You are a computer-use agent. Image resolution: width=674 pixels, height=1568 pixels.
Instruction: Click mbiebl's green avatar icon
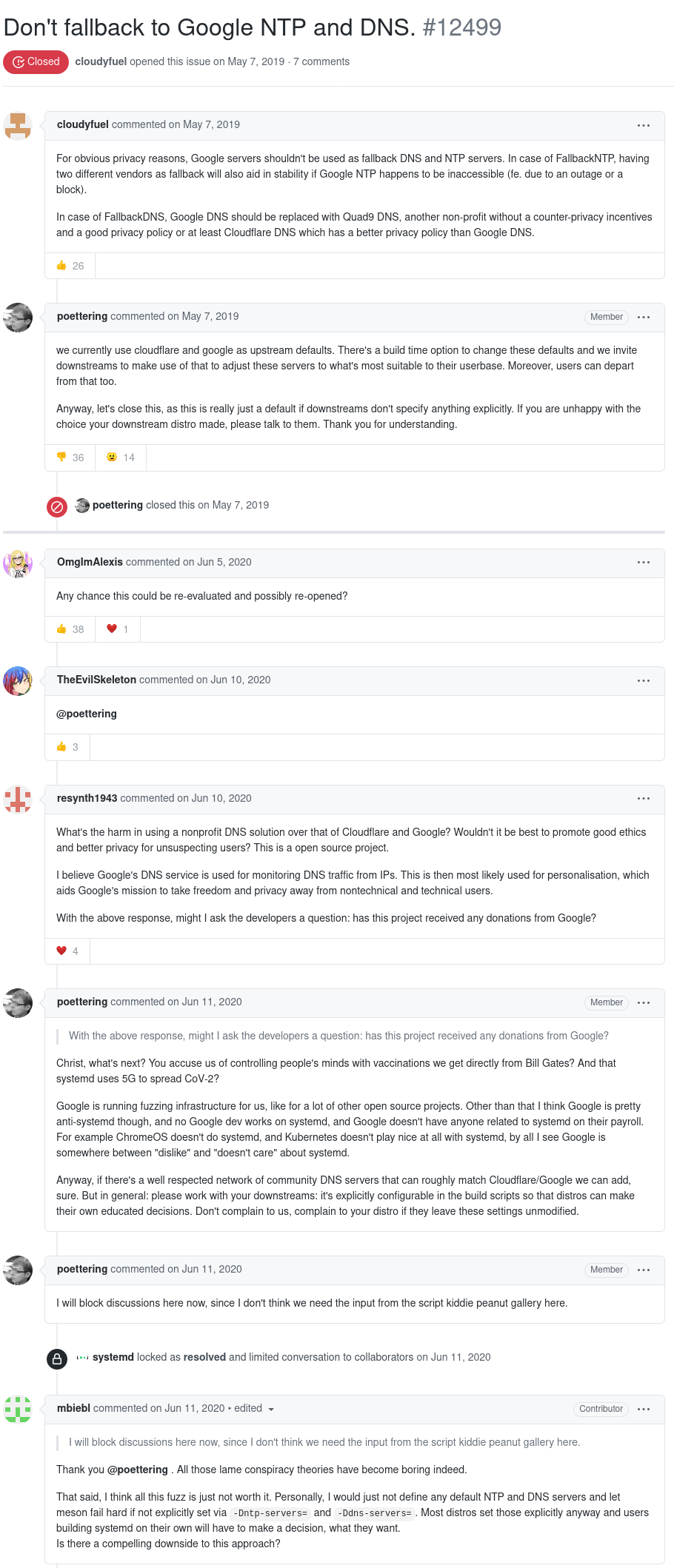coord(18,1409)
